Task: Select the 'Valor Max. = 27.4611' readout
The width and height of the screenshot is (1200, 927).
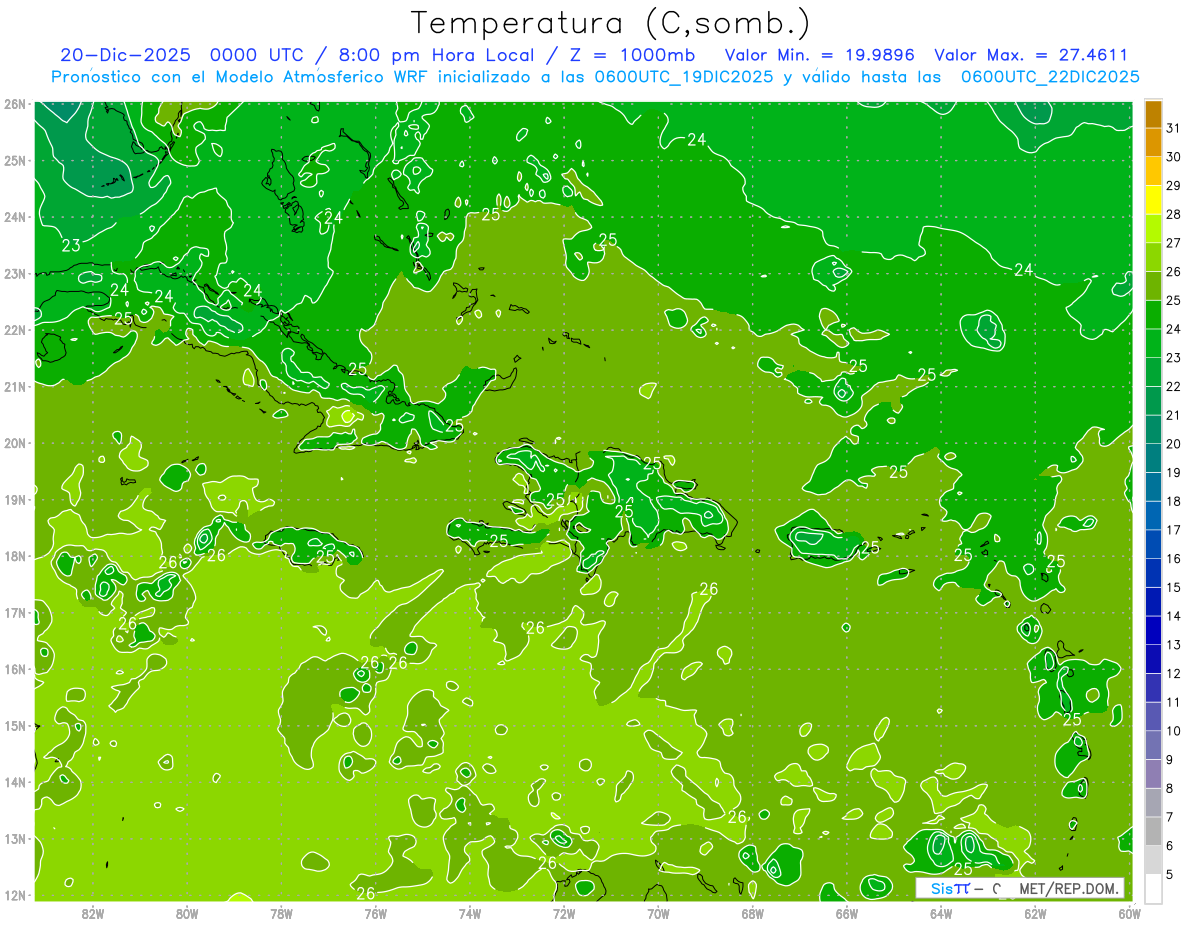Action: 1031,55
